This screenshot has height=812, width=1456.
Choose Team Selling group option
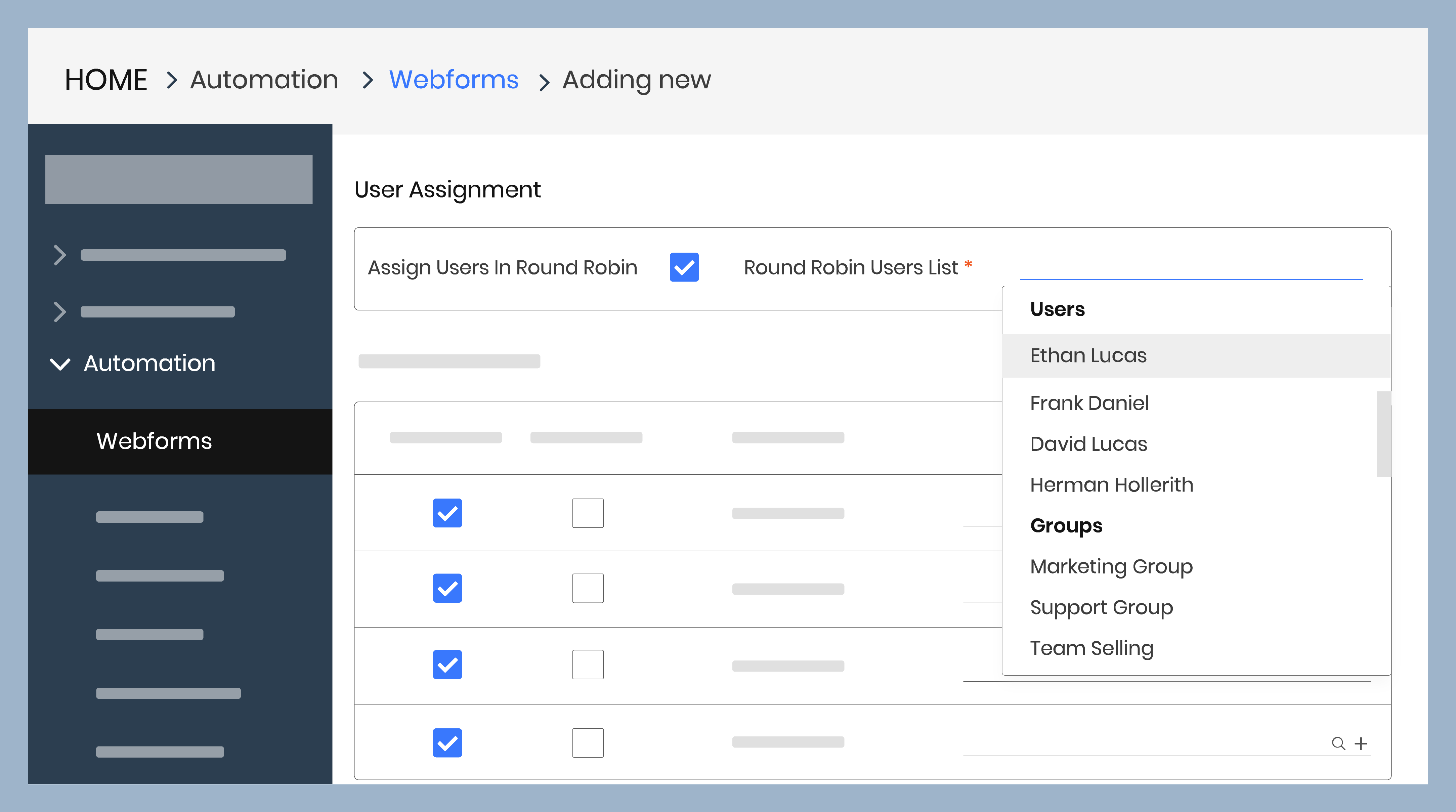click(x=1091, y=648)
